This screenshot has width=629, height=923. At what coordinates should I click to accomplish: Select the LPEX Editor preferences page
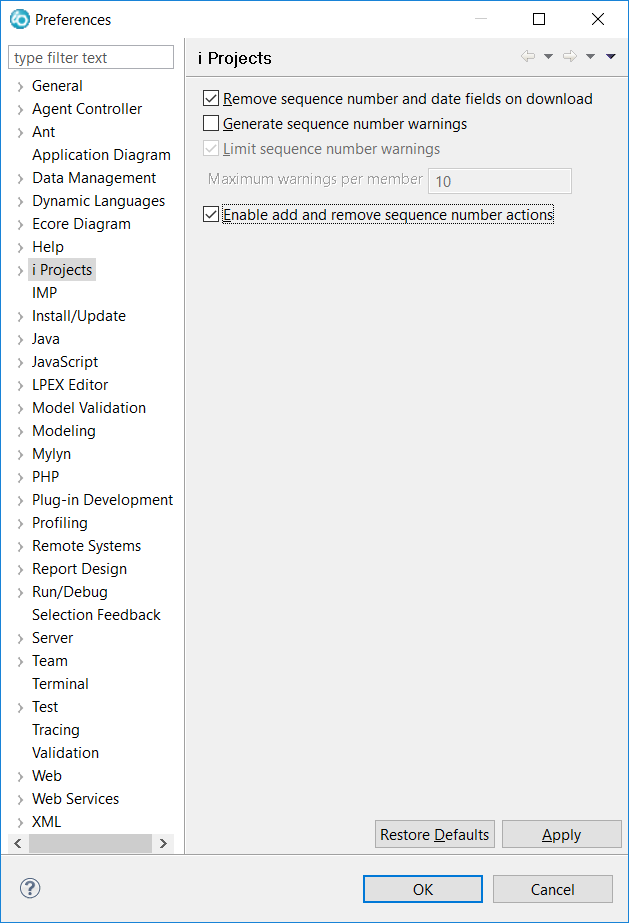(x=69, y=384)
